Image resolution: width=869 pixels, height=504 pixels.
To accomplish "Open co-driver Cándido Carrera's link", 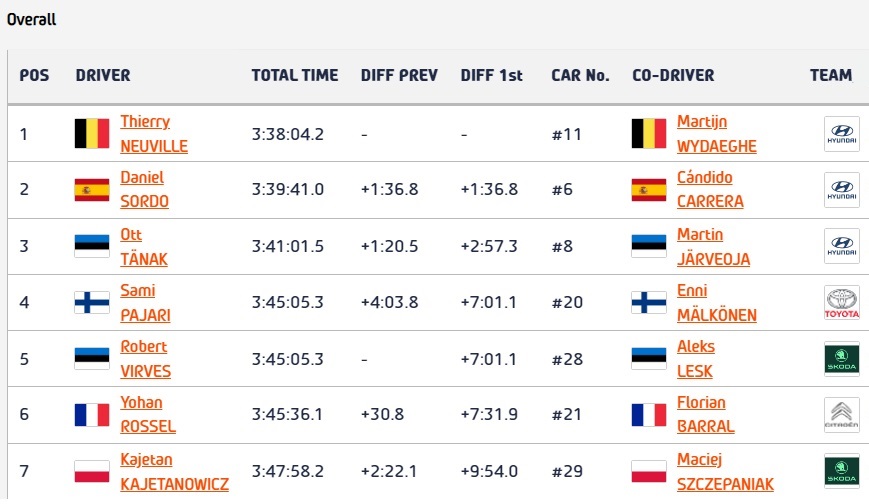I will [x=710, y=190].
